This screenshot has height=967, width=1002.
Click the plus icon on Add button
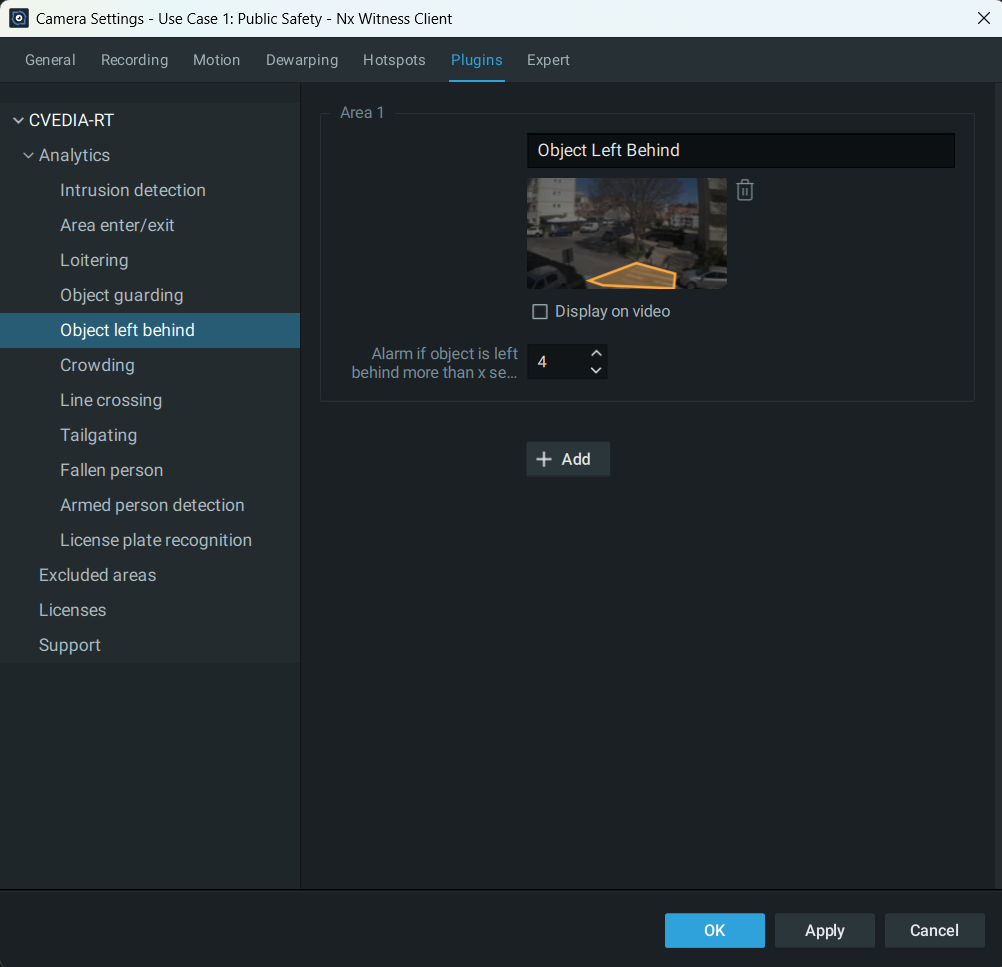click(x=544, y=459)
